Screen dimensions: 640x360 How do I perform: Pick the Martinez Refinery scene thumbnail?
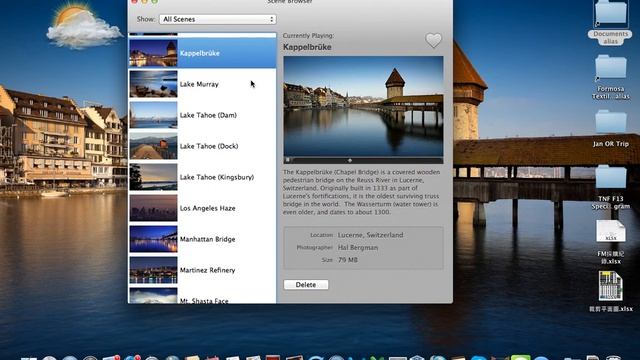(153, 270)
